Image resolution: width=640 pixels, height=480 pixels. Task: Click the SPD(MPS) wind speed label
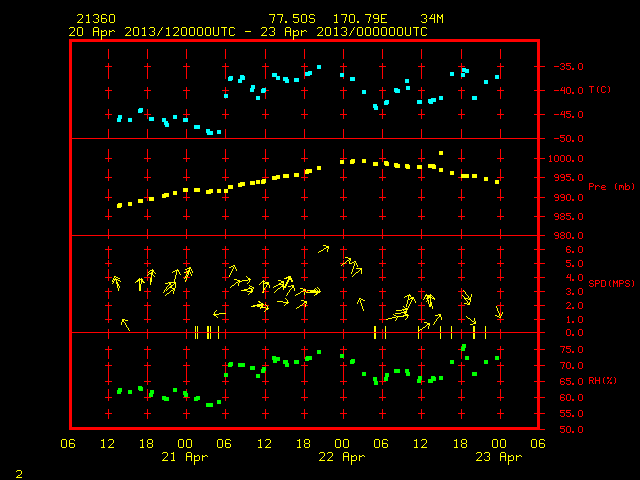point(611,283)
